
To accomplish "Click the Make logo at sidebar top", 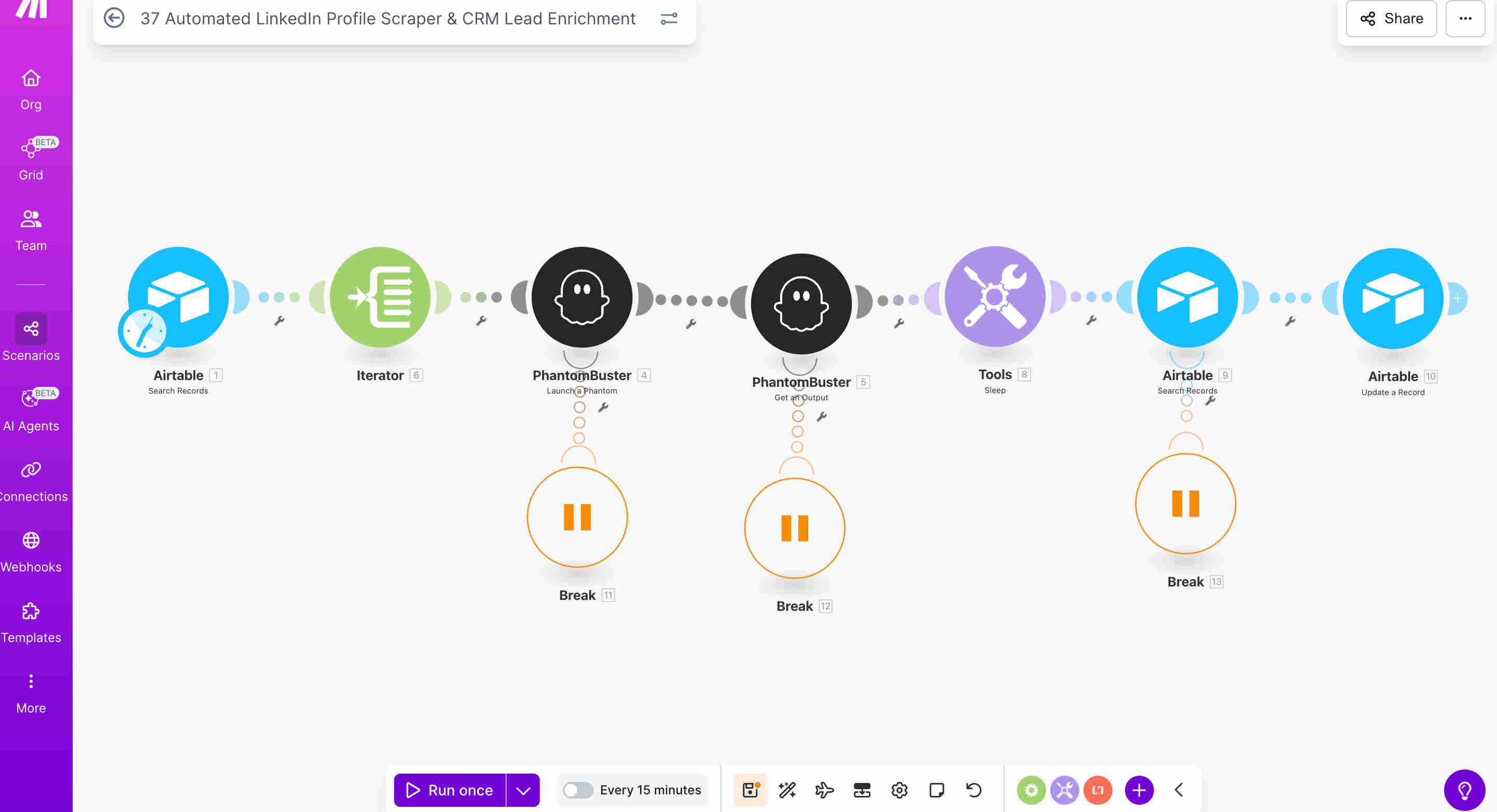I will click(31, 8).
